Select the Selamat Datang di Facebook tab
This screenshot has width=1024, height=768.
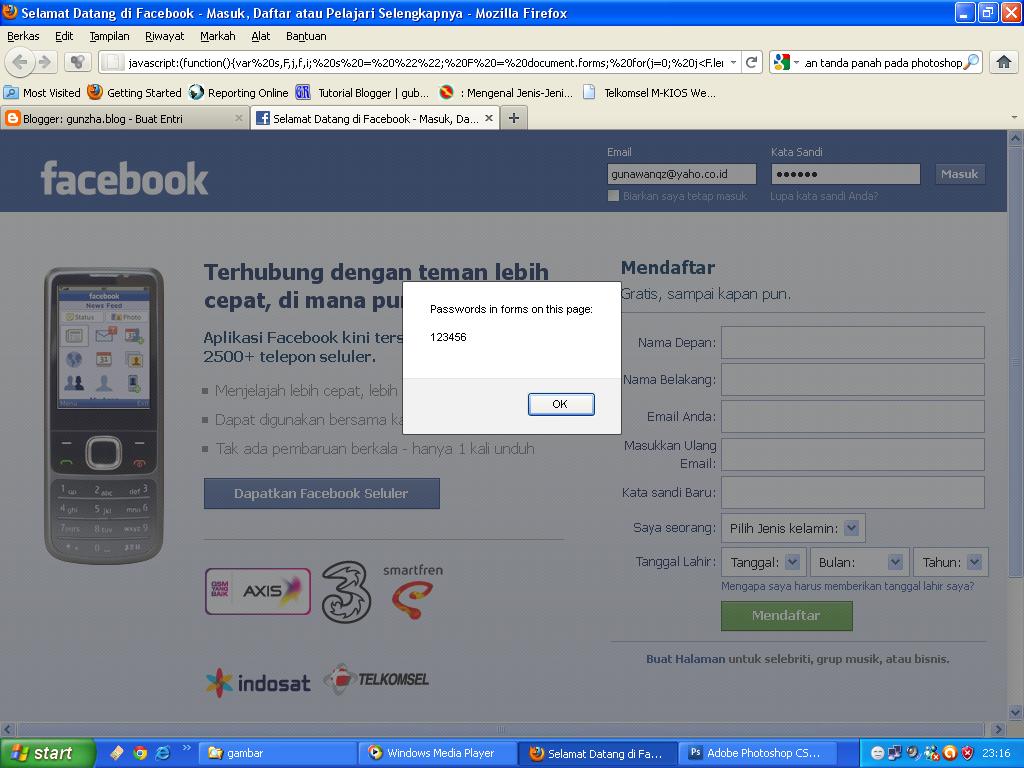click(x=376, y=118)
